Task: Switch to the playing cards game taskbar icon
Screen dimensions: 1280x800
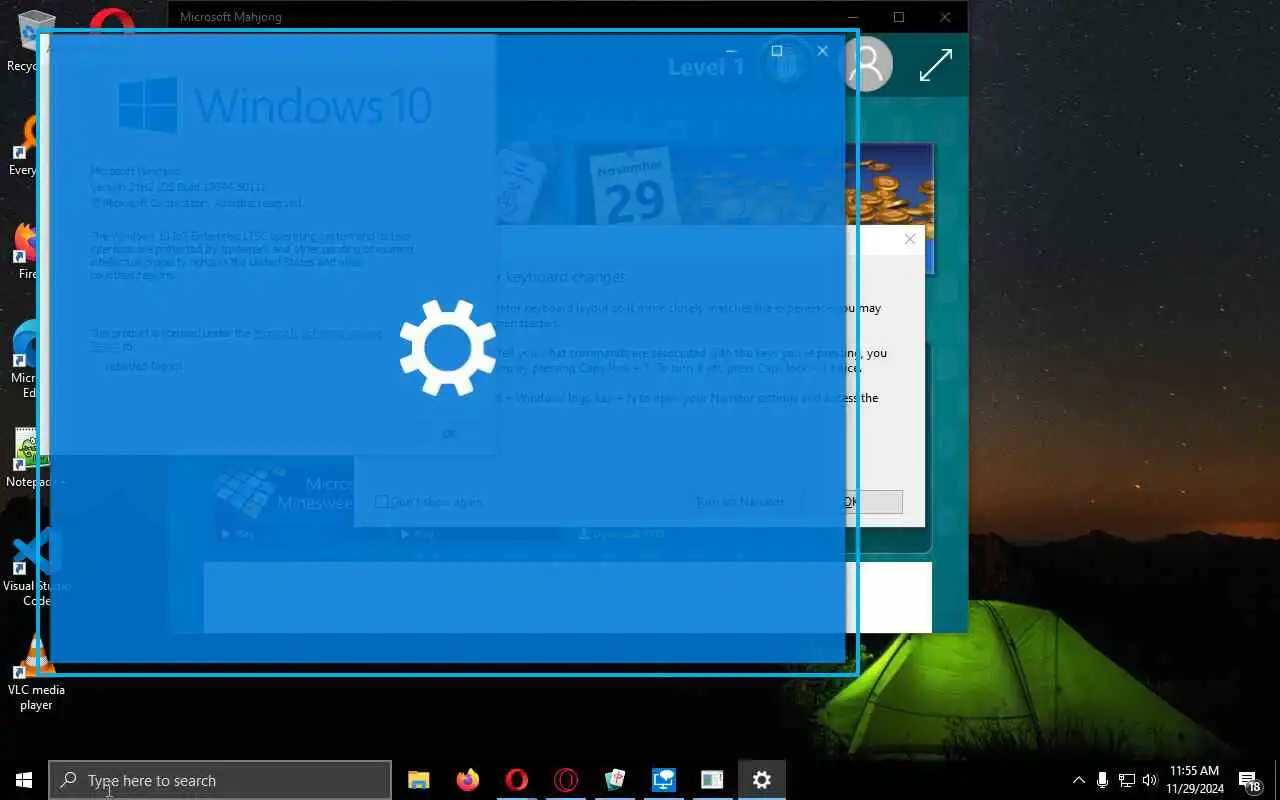Action: pyautogui.click(x=614, y=780)
